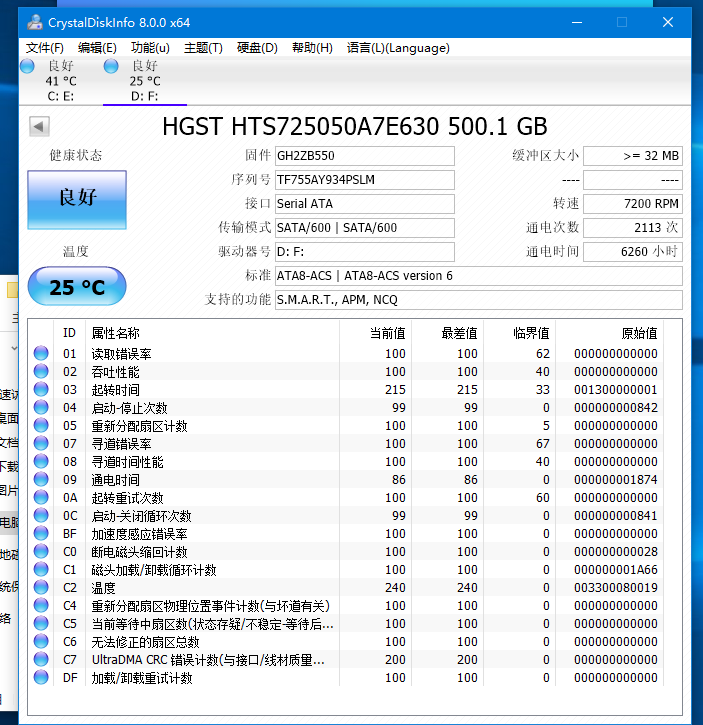Click raw value 000000000028

pos(616,552)
